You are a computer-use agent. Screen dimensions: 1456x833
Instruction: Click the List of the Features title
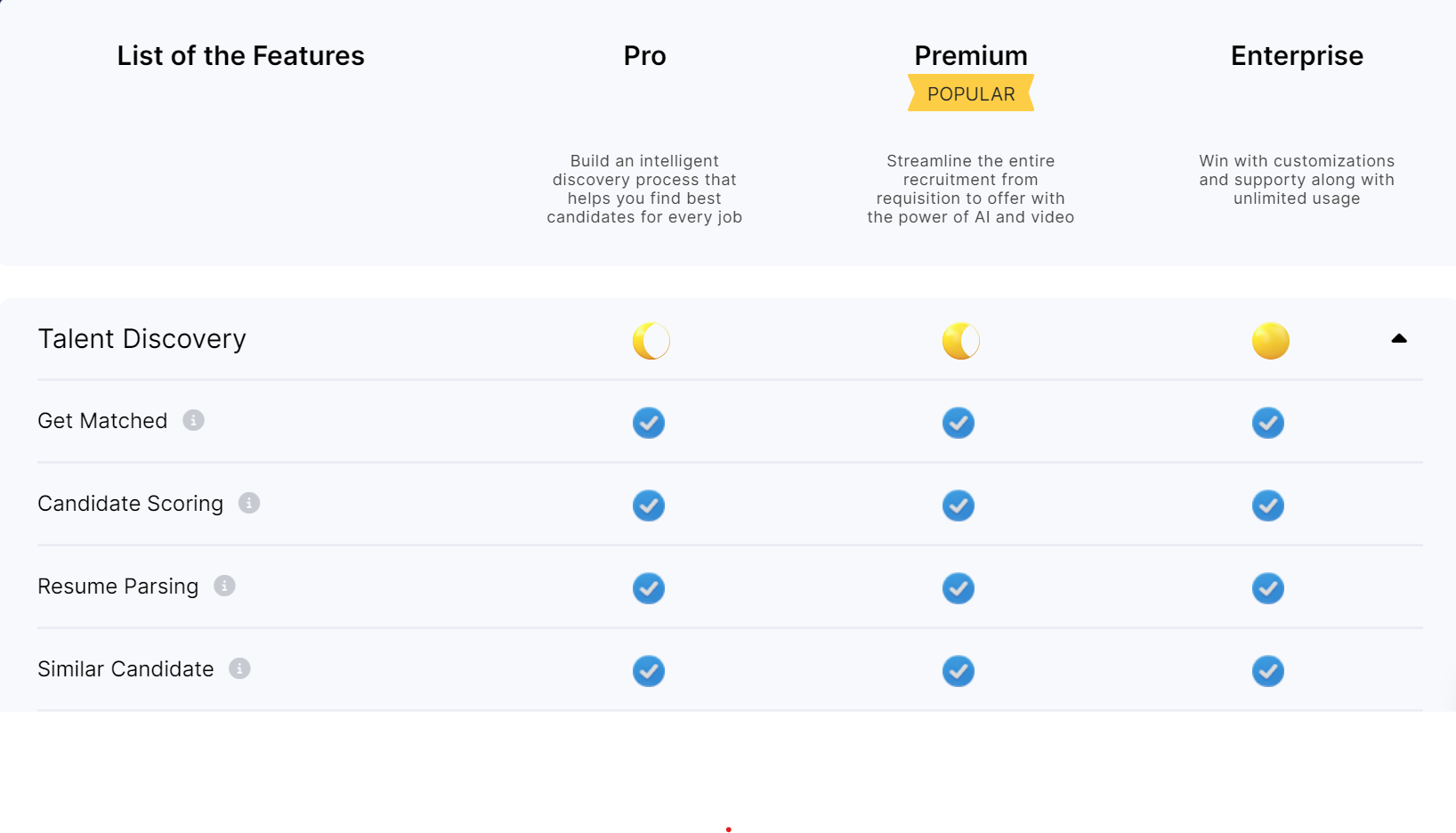tap(240, 56)
